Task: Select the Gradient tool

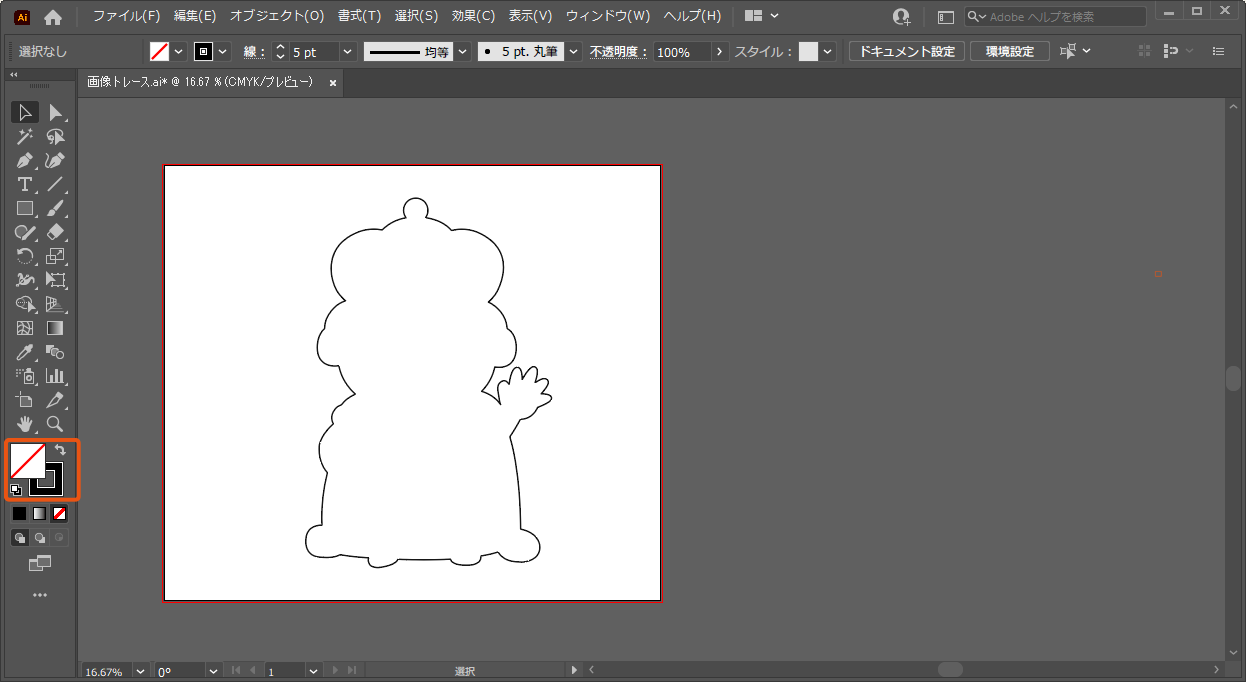Action: [56, 328]
